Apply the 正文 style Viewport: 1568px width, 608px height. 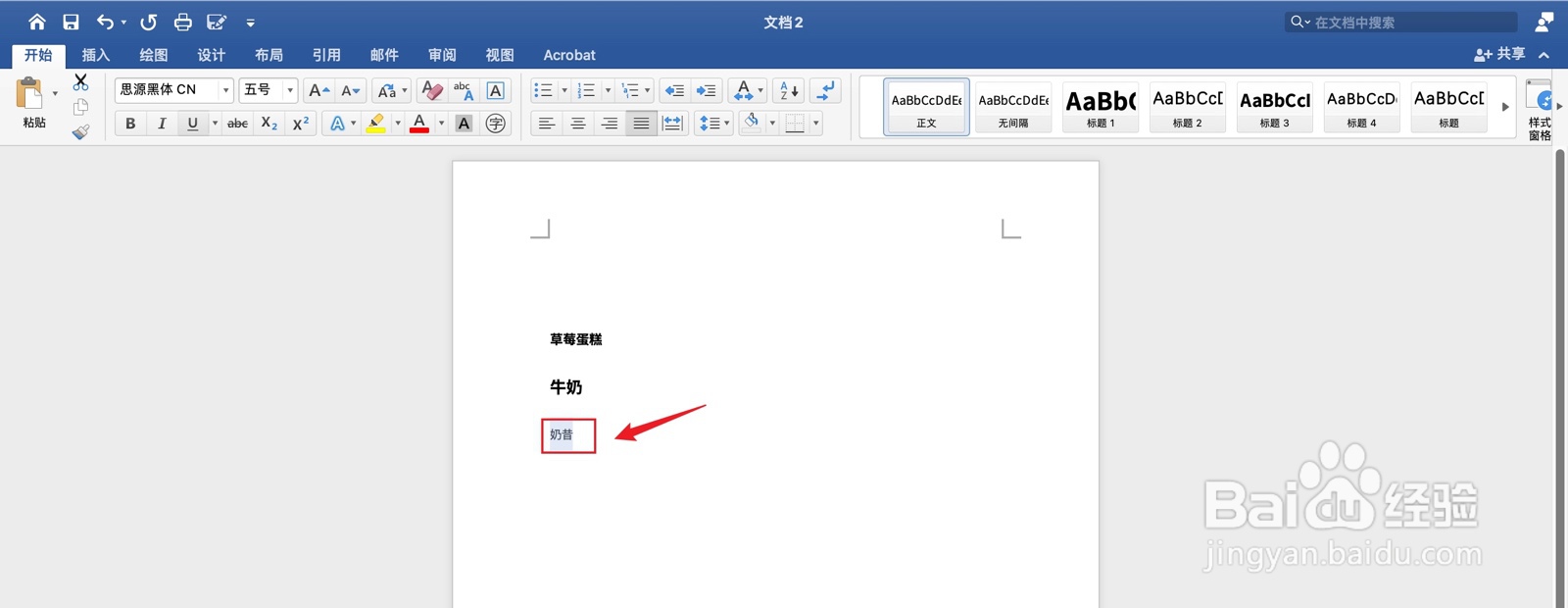point(926,107)
